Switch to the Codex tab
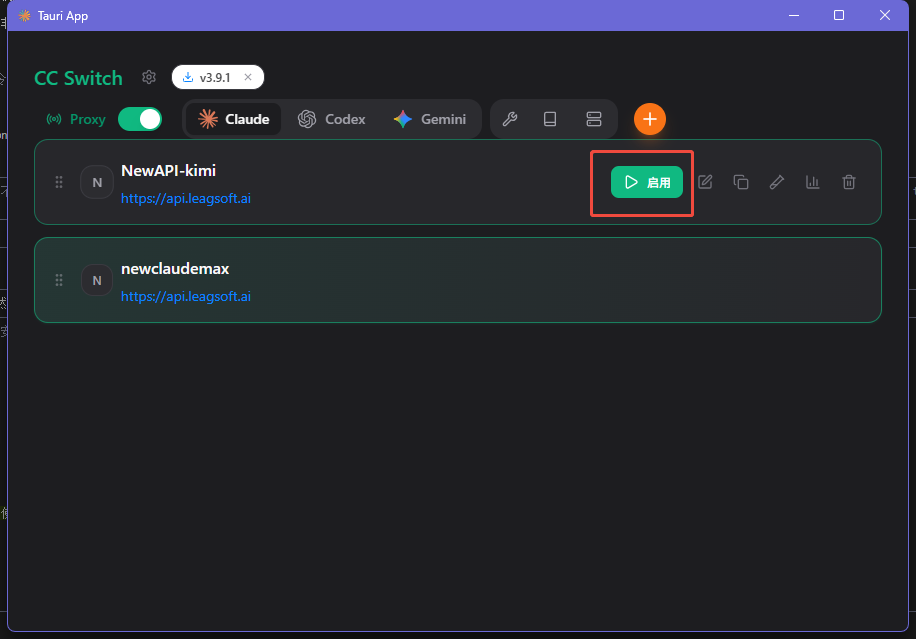 click(332, 119)
